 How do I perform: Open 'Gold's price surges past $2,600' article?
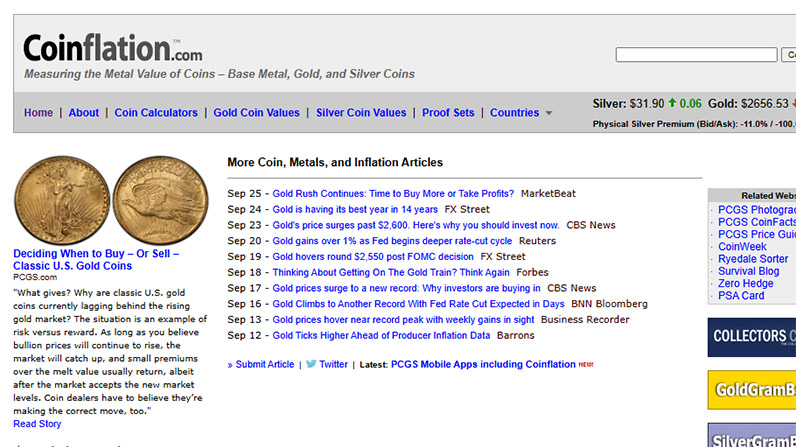[x=416, y=225]
